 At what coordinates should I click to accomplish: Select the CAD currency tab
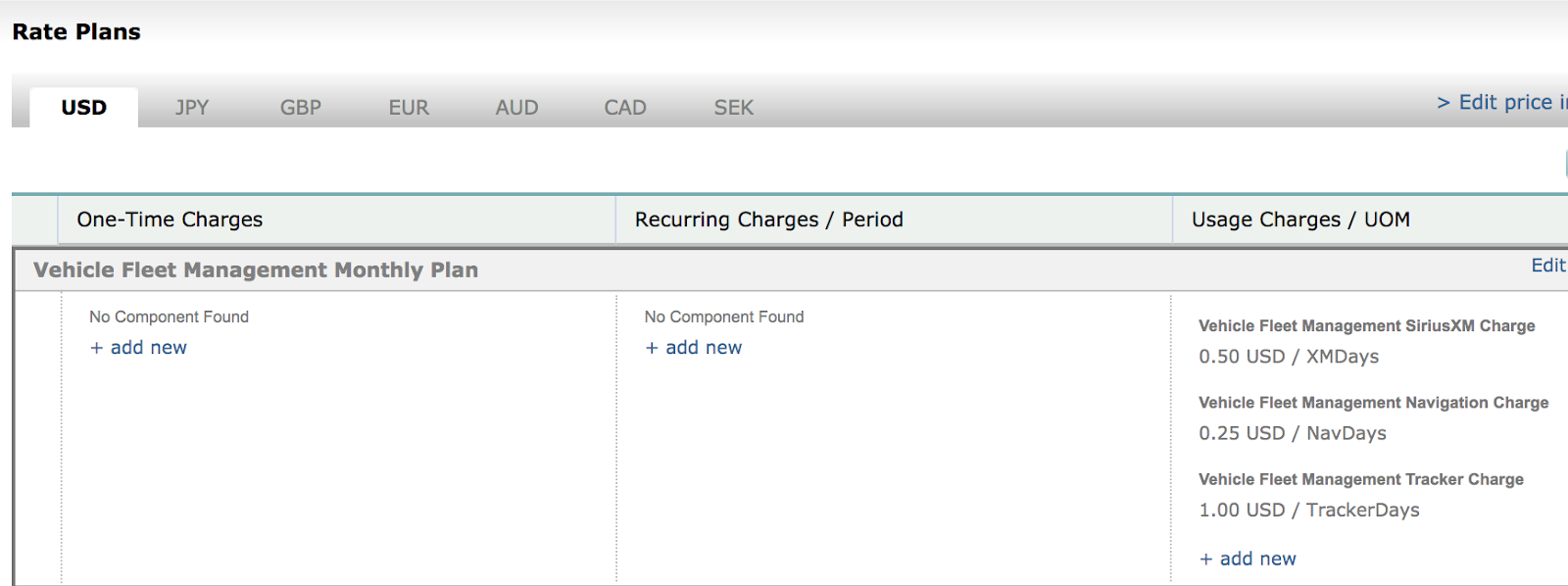point(625,108)
